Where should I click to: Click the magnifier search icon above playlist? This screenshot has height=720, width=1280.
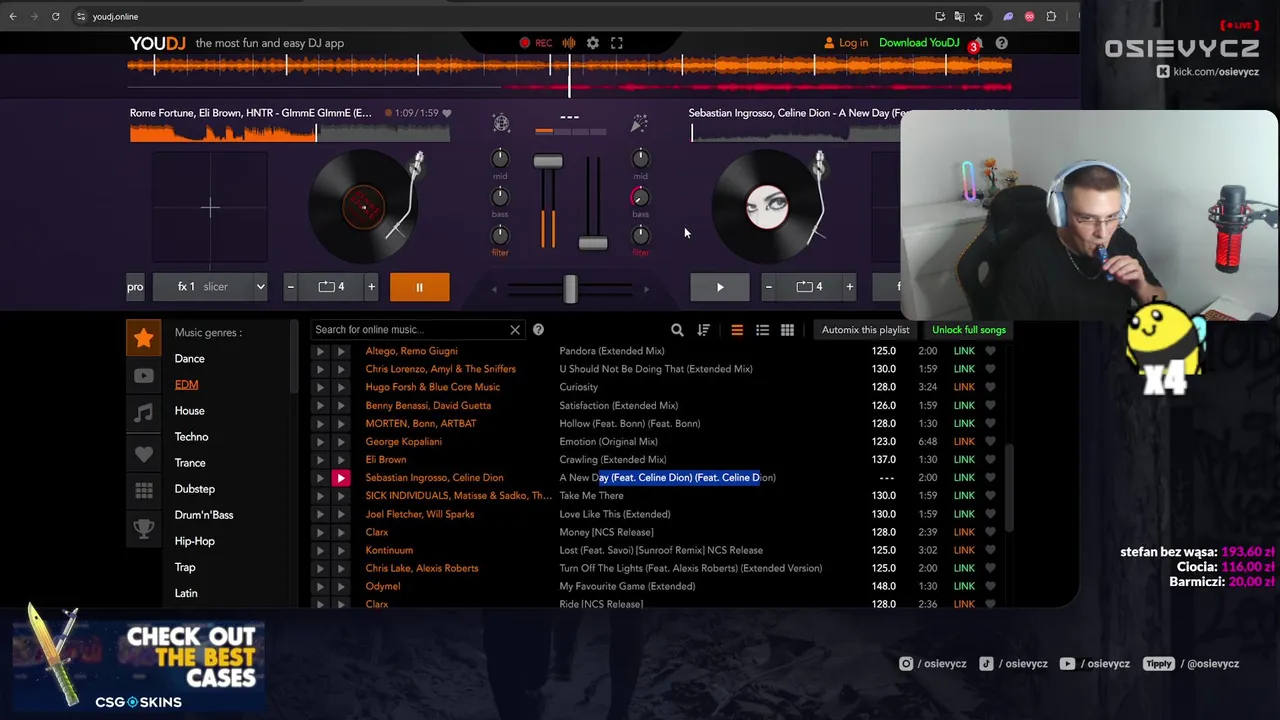[x=677, y=330]
